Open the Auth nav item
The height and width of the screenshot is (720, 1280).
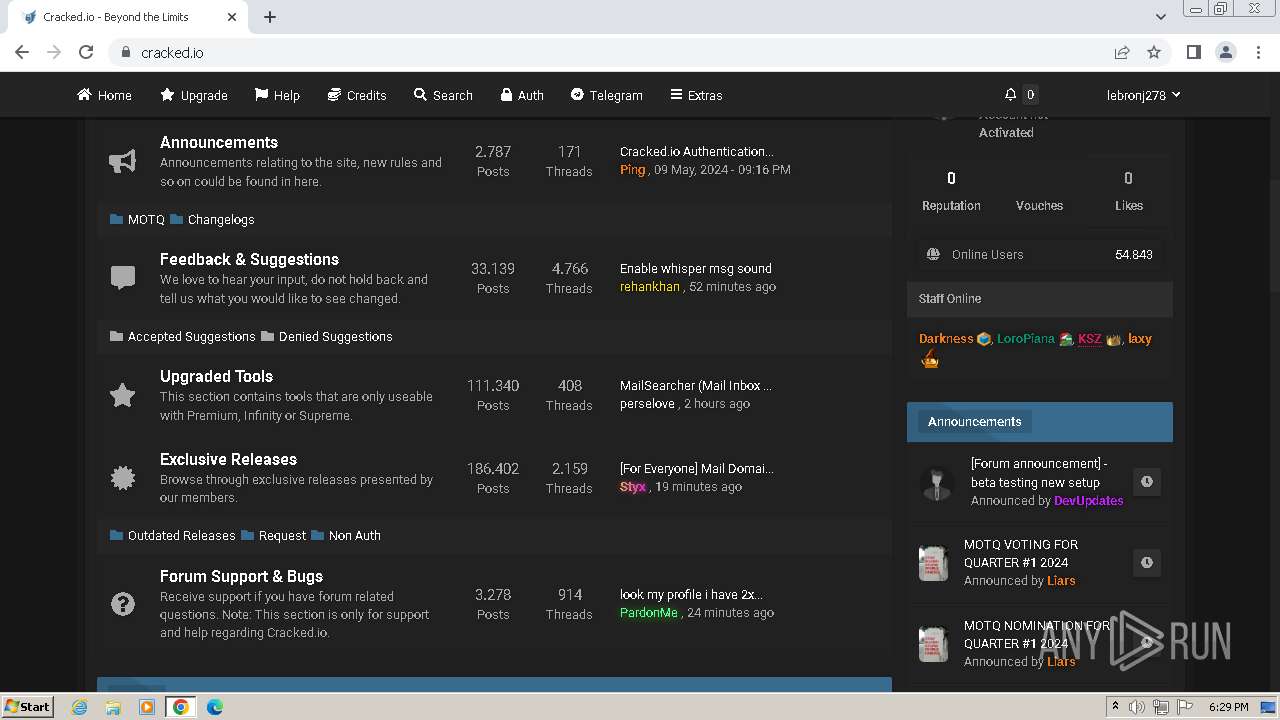(x=522, y=95)
